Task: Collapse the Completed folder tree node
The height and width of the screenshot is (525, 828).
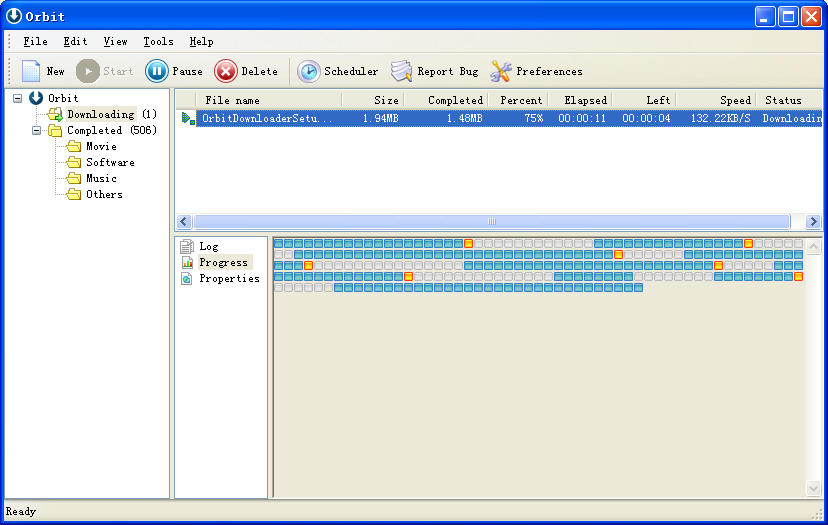Action: [37, 130]
